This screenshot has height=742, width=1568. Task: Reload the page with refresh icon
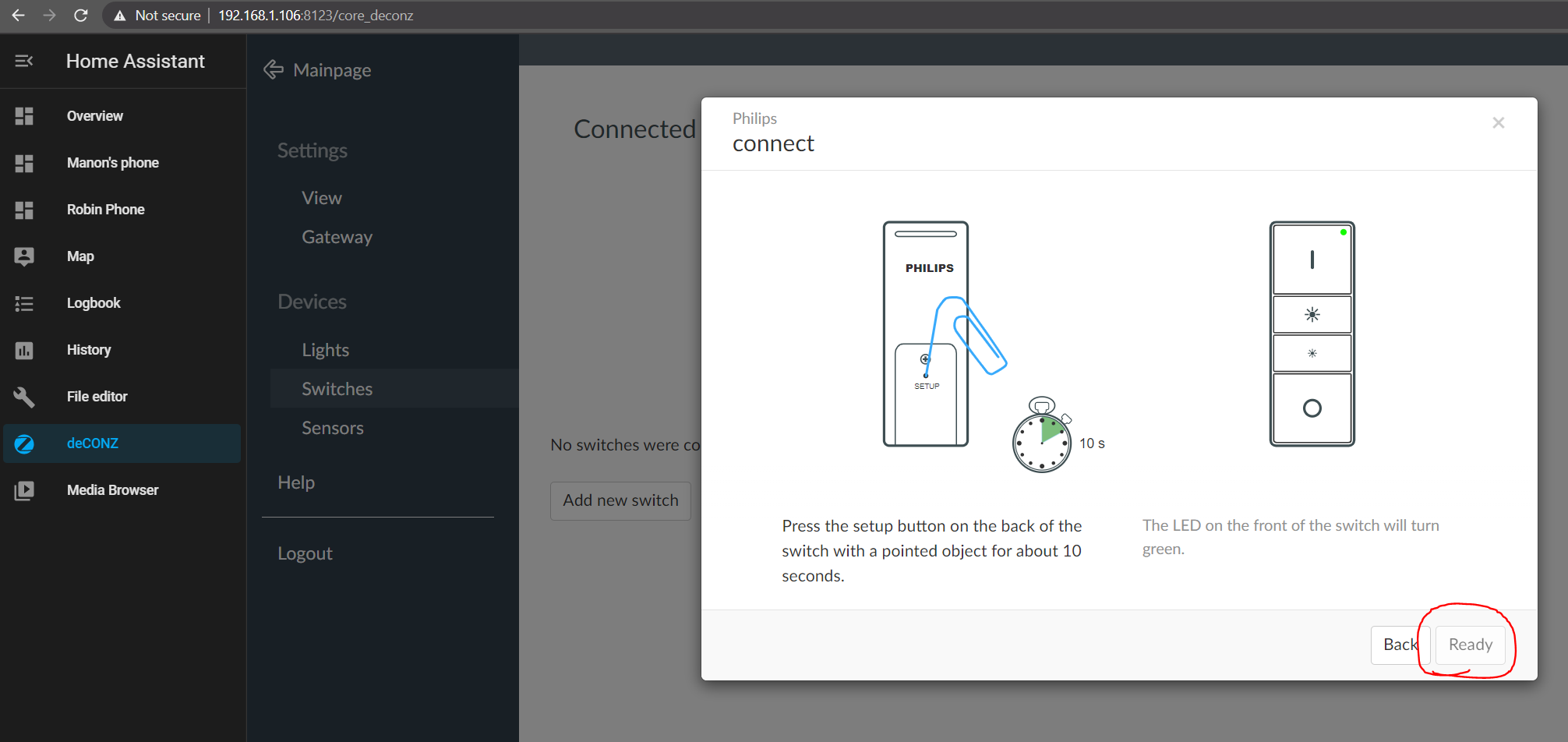click(x=81, y=15)
